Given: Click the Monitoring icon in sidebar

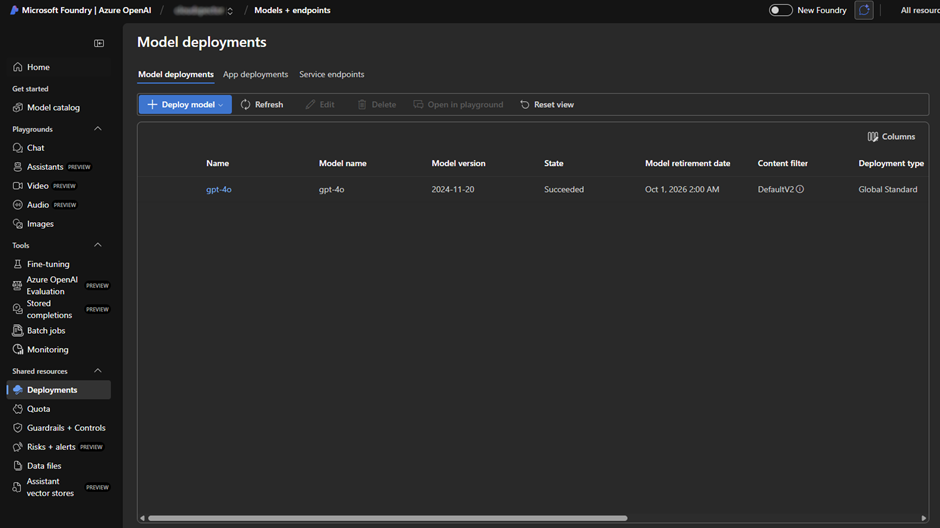Looking at the screenshot, I should click(x=17, y=350).
